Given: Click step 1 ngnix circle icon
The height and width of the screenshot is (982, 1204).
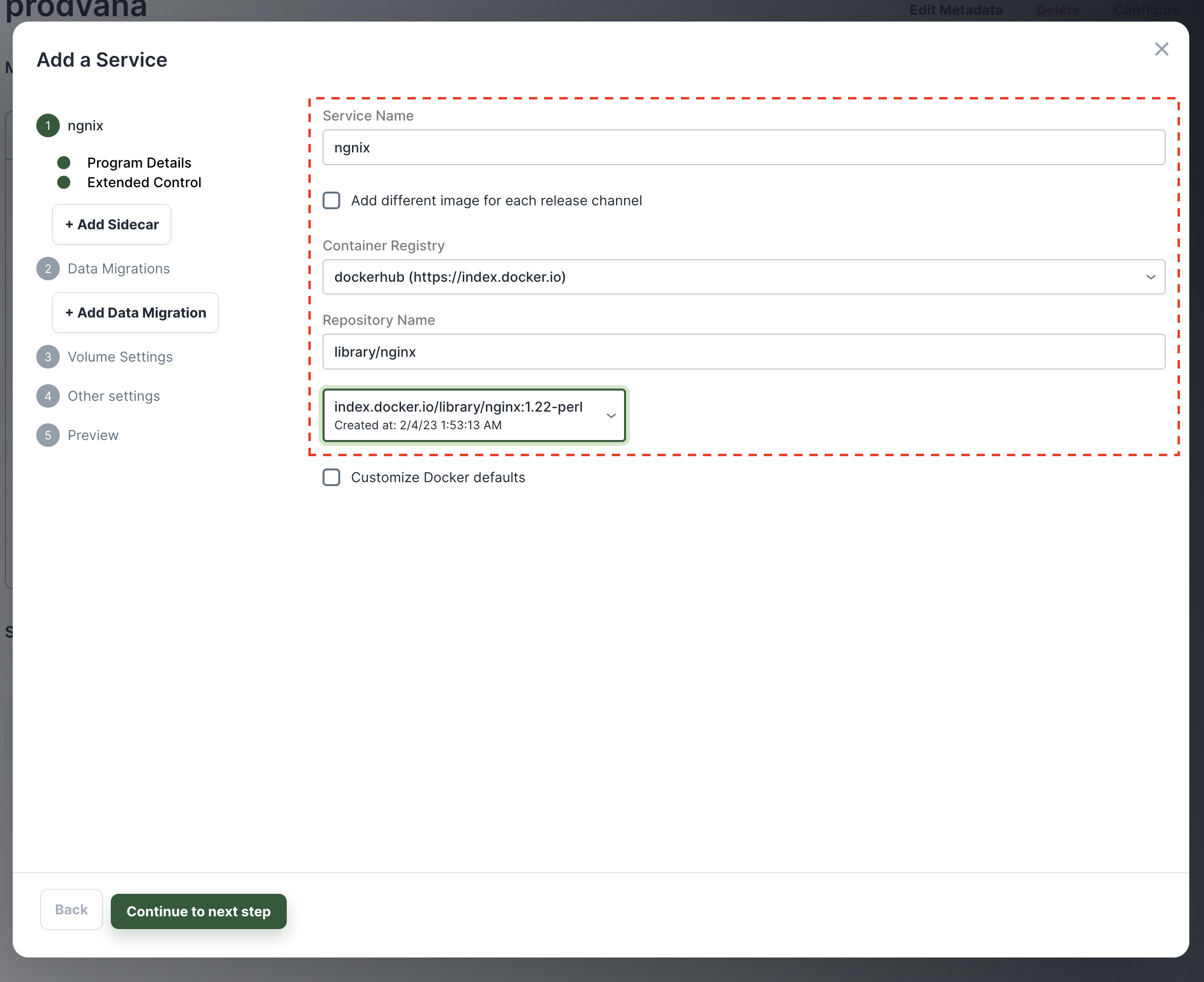Looking at the screenshot, I should click(x=48, y=125).
